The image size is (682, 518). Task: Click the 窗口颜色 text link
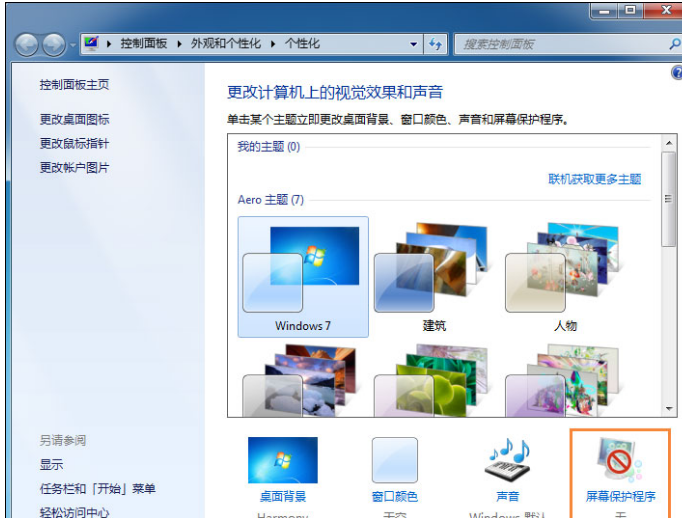pyautogui.click(x=395, y=496)
